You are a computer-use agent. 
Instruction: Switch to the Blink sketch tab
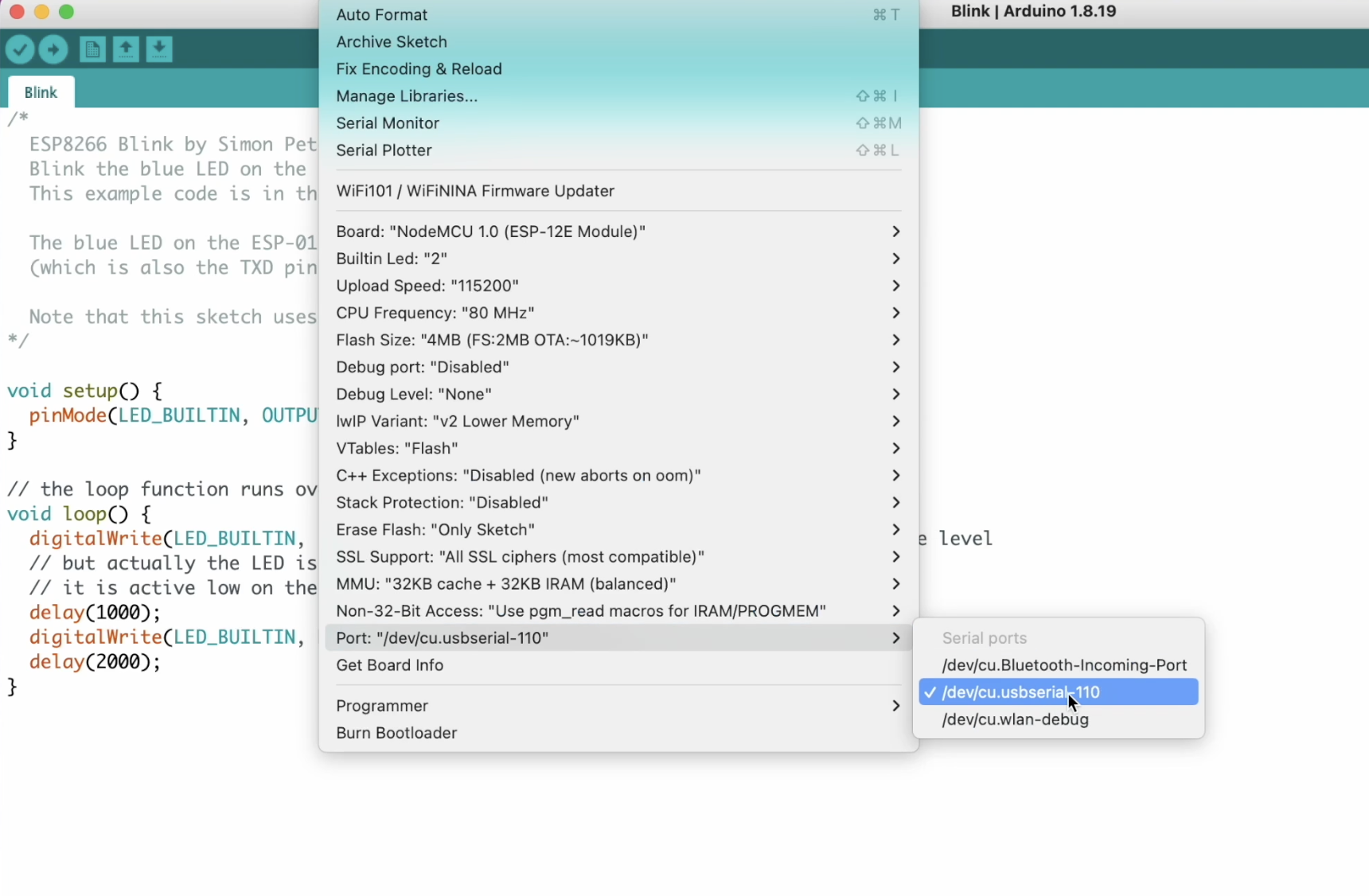point(41,92)
